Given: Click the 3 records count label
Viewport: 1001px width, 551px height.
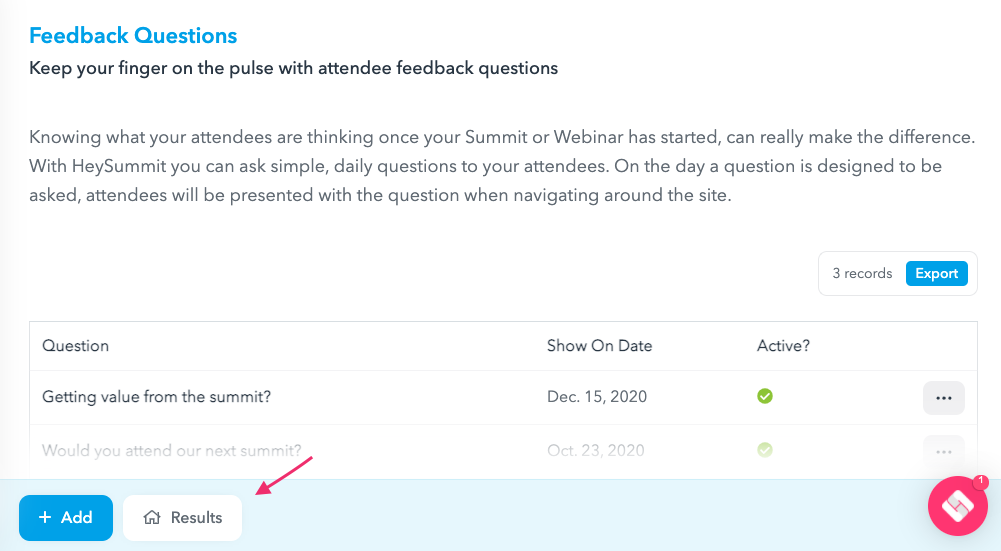Looking at the screenshot, I should click(x=862, y=273).
